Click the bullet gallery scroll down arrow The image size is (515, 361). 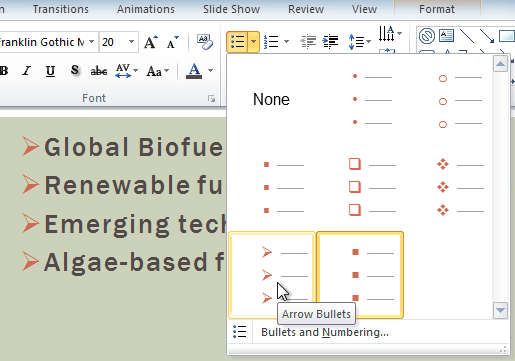tap(500, 310)
